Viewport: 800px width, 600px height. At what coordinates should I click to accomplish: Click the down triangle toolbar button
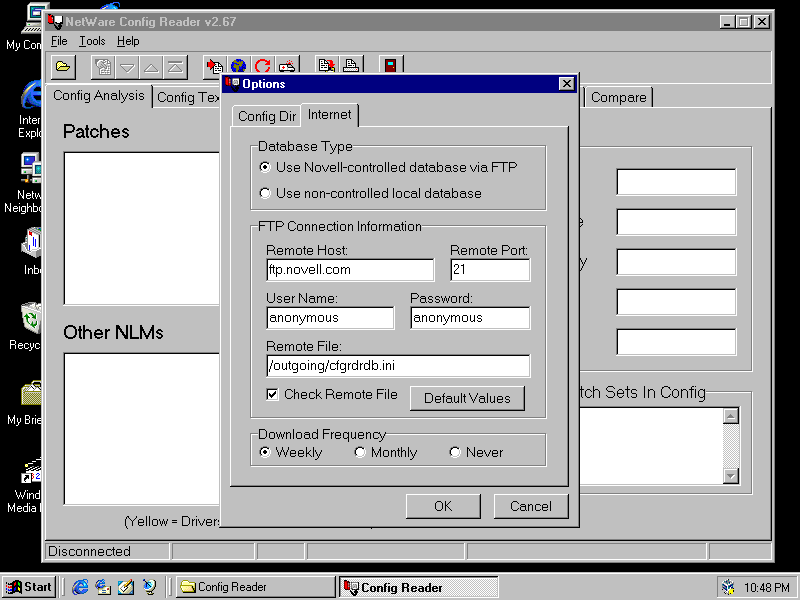point(127,67)
